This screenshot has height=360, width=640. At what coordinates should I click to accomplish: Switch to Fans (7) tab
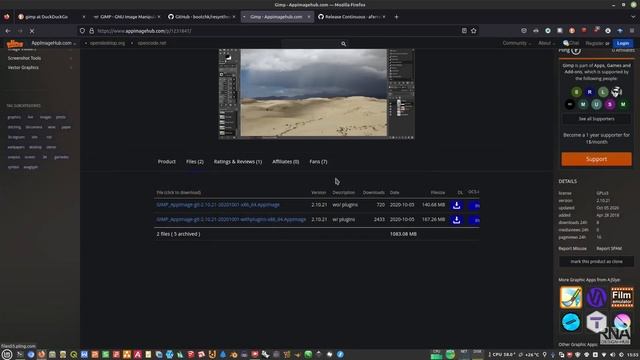(x=318, y=162)
